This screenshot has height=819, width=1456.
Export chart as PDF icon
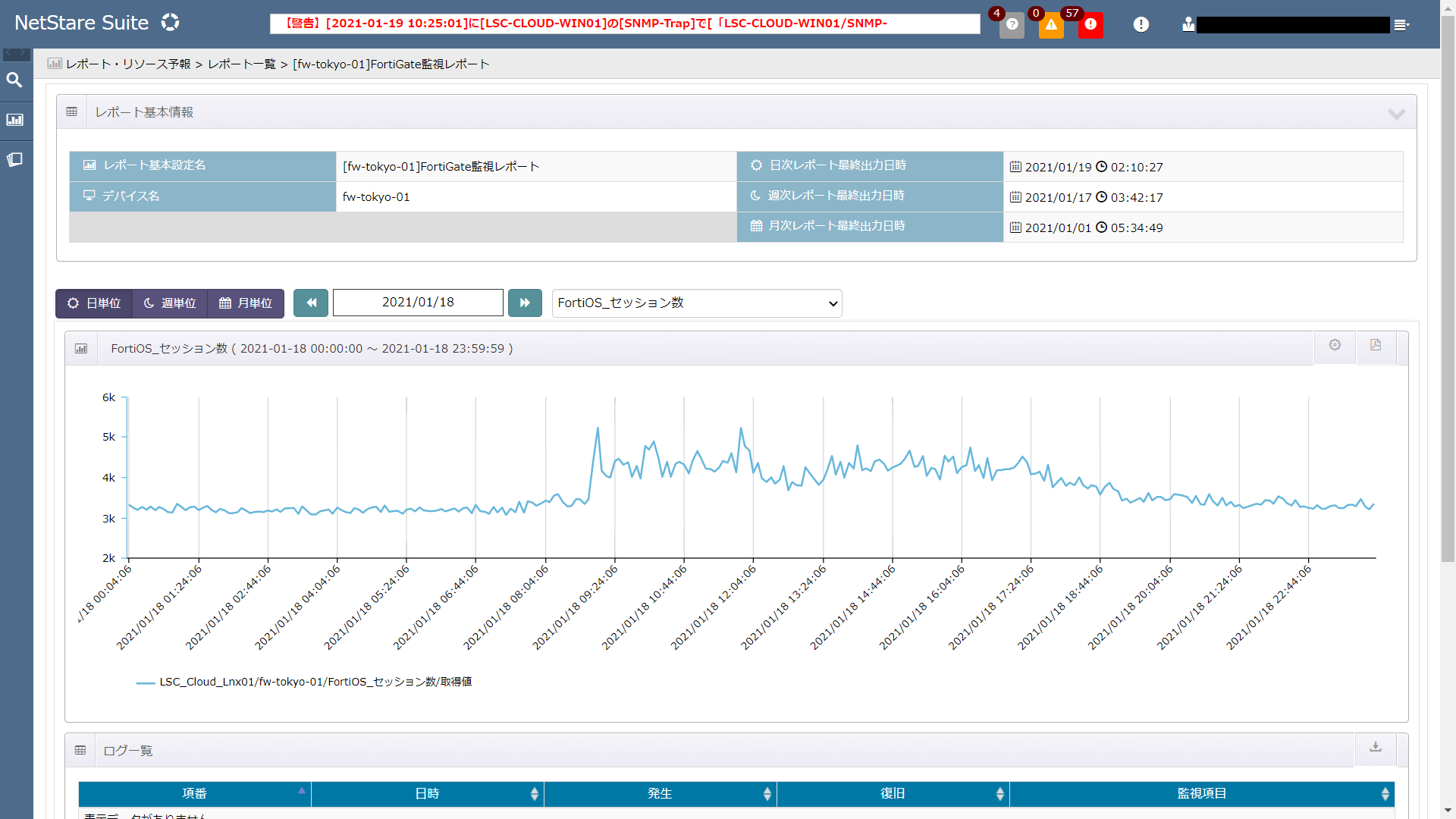[1376, 345]
